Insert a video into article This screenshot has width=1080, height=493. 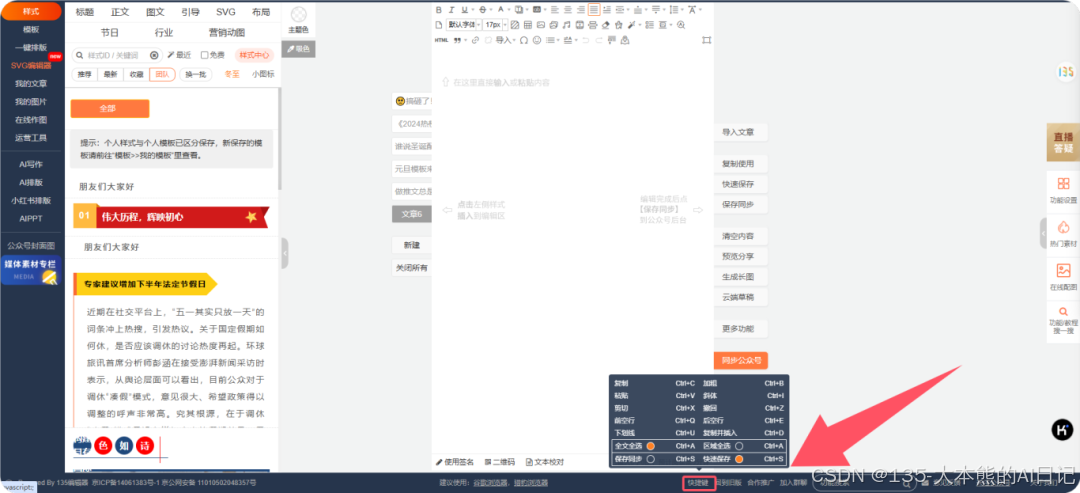579,25
